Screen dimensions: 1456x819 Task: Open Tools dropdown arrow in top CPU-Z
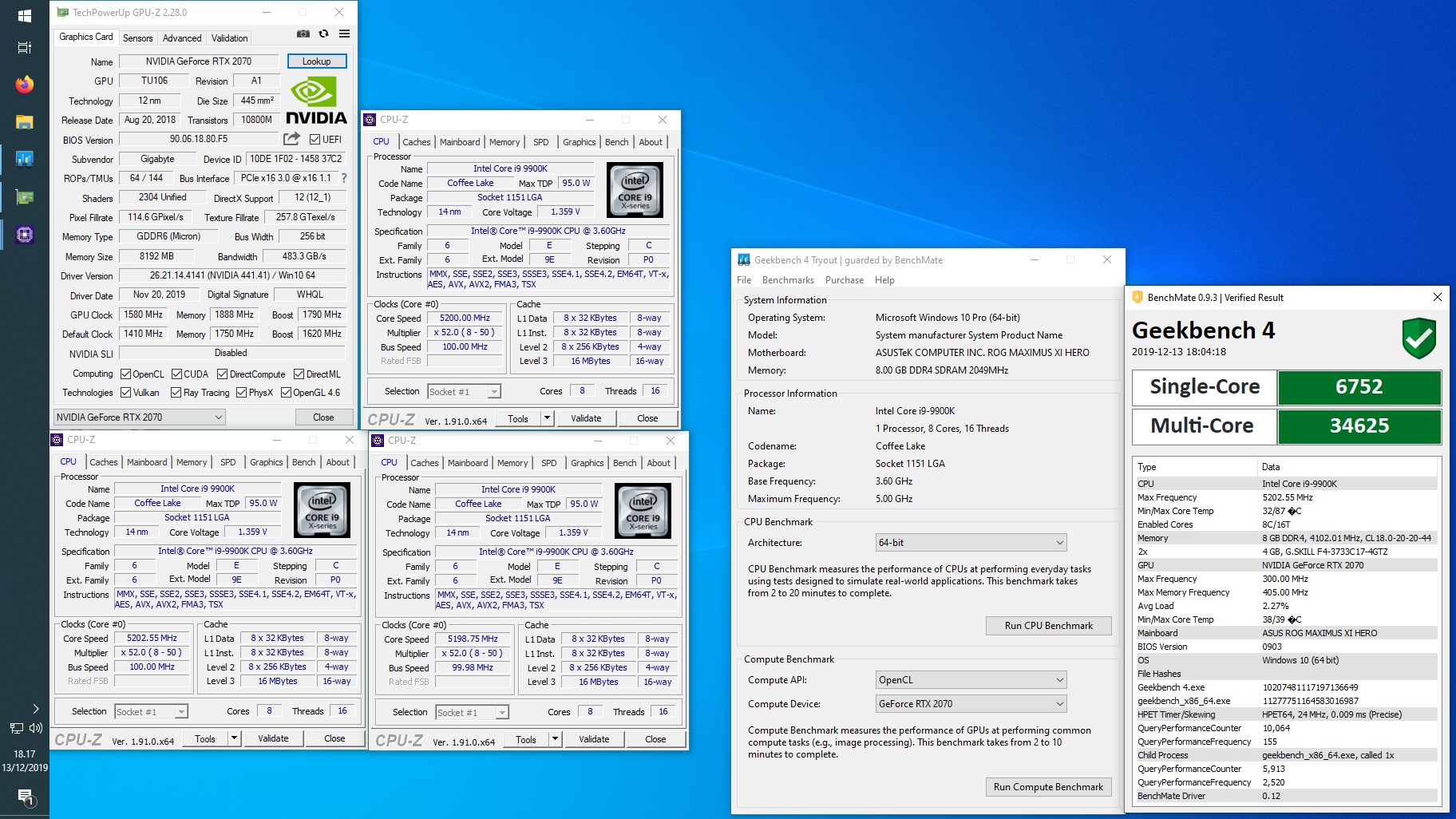pos(547,418)
